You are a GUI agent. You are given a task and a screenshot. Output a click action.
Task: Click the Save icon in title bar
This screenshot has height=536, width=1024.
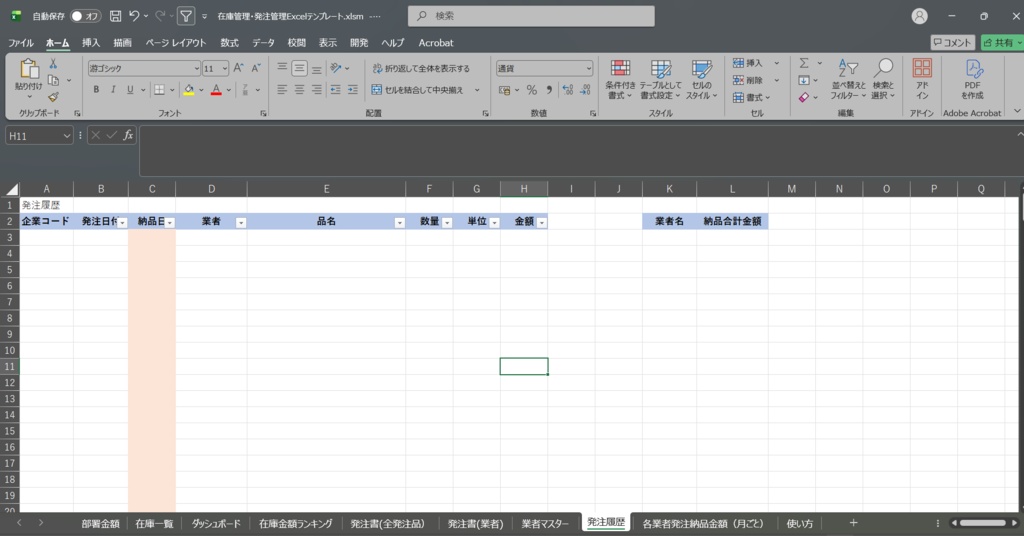(115, 16)
